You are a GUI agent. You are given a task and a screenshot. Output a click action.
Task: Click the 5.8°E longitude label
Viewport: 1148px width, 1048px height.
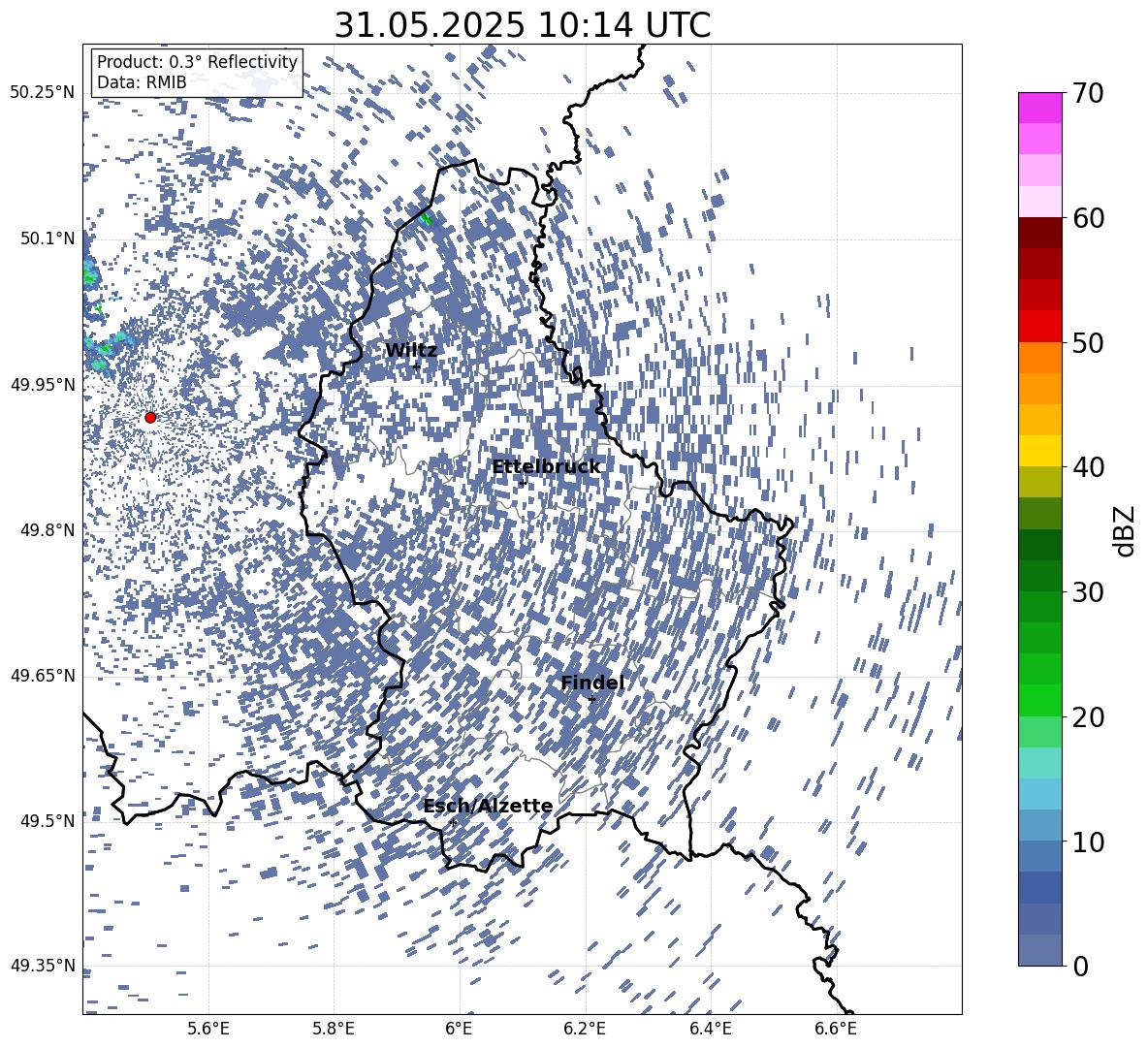[334, 1029]
